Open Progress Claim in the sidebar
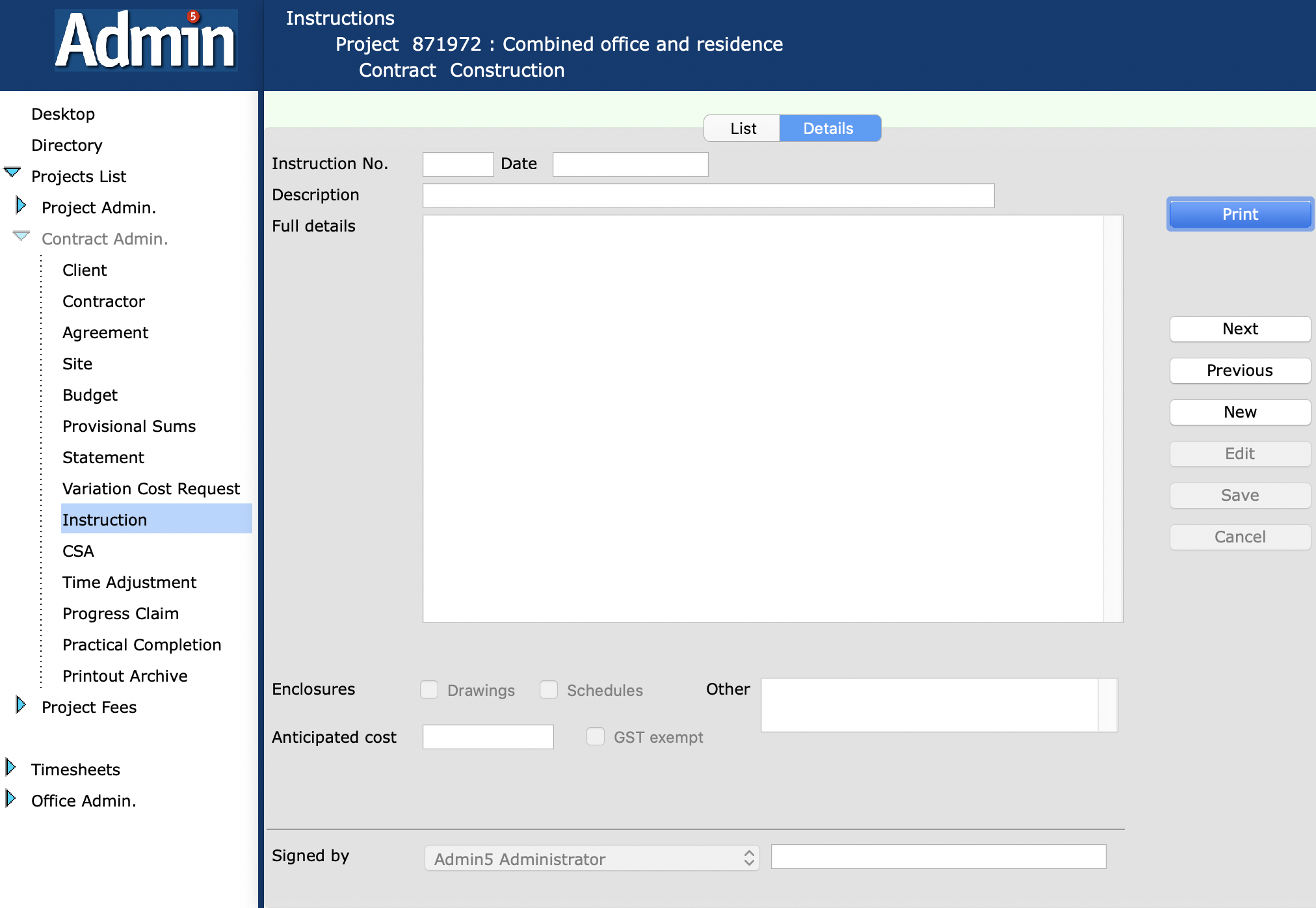Image resolution: width=1316 pixels, height=908 pixels. point(120,613)
